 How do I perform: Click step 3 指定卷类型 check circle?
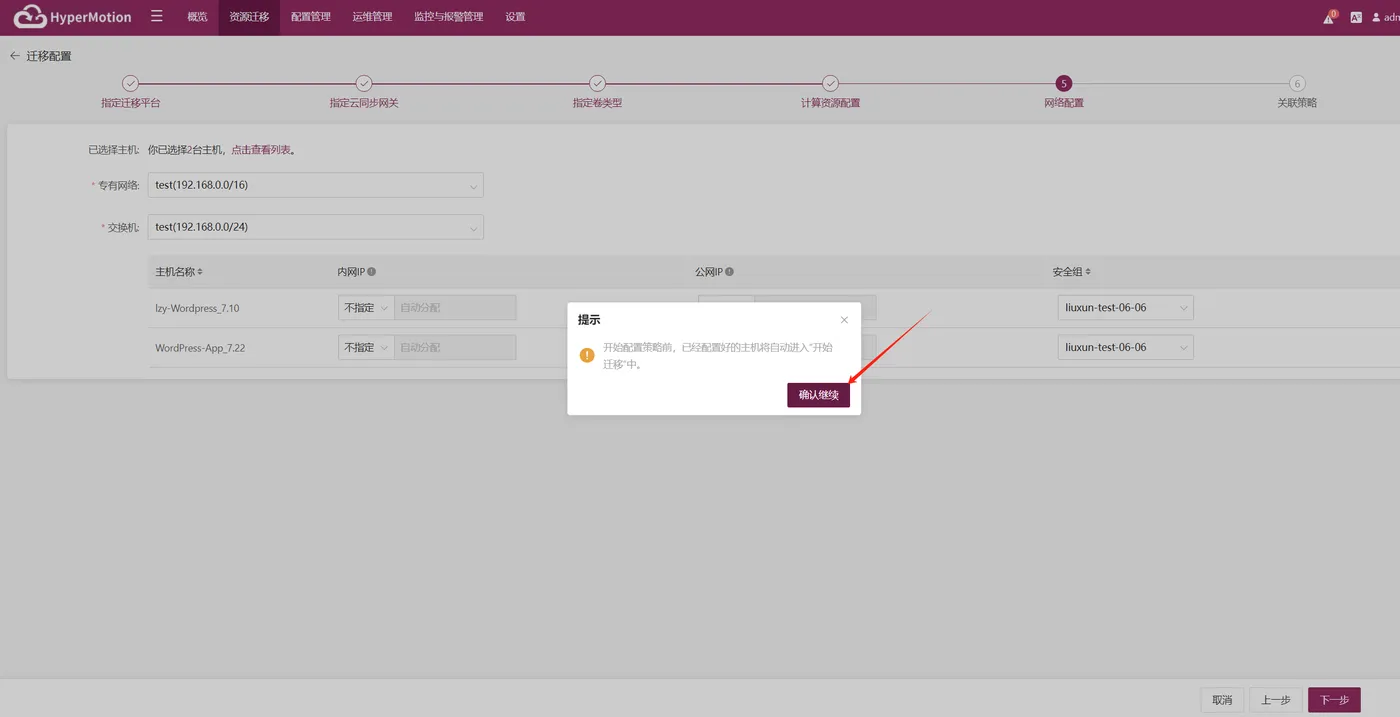click(x=597, y=84)
